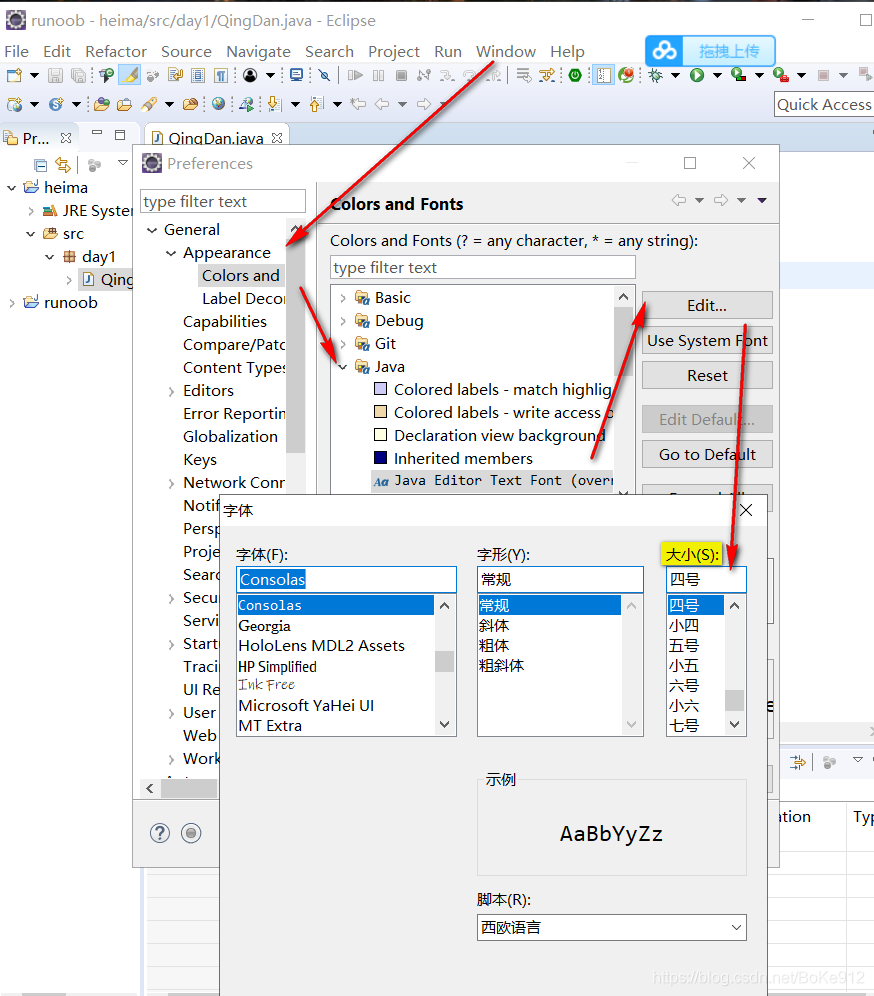This screenshot has height=996, width=874.
Task: Open the 脚本(R) script dropdown
Action: [612, 927]
